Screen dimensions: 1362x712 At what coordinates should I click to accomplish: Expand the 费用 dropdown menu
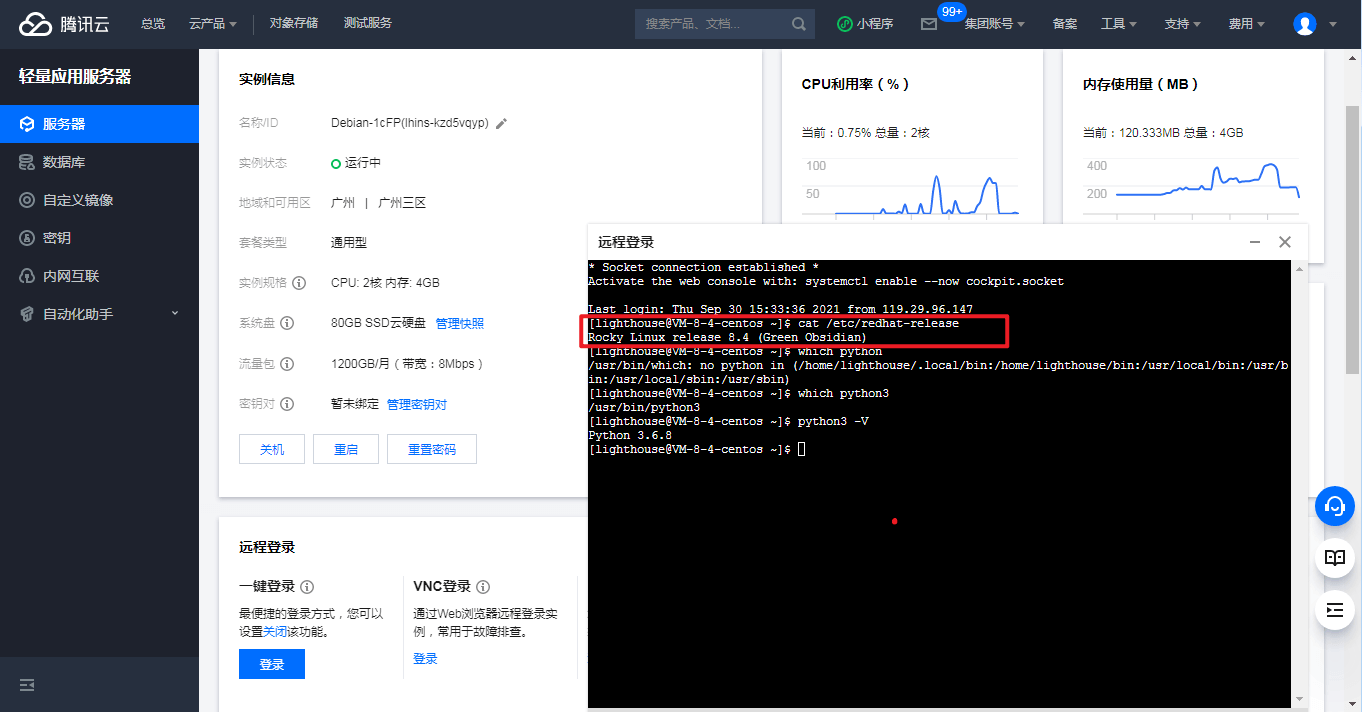[1246, 24]
